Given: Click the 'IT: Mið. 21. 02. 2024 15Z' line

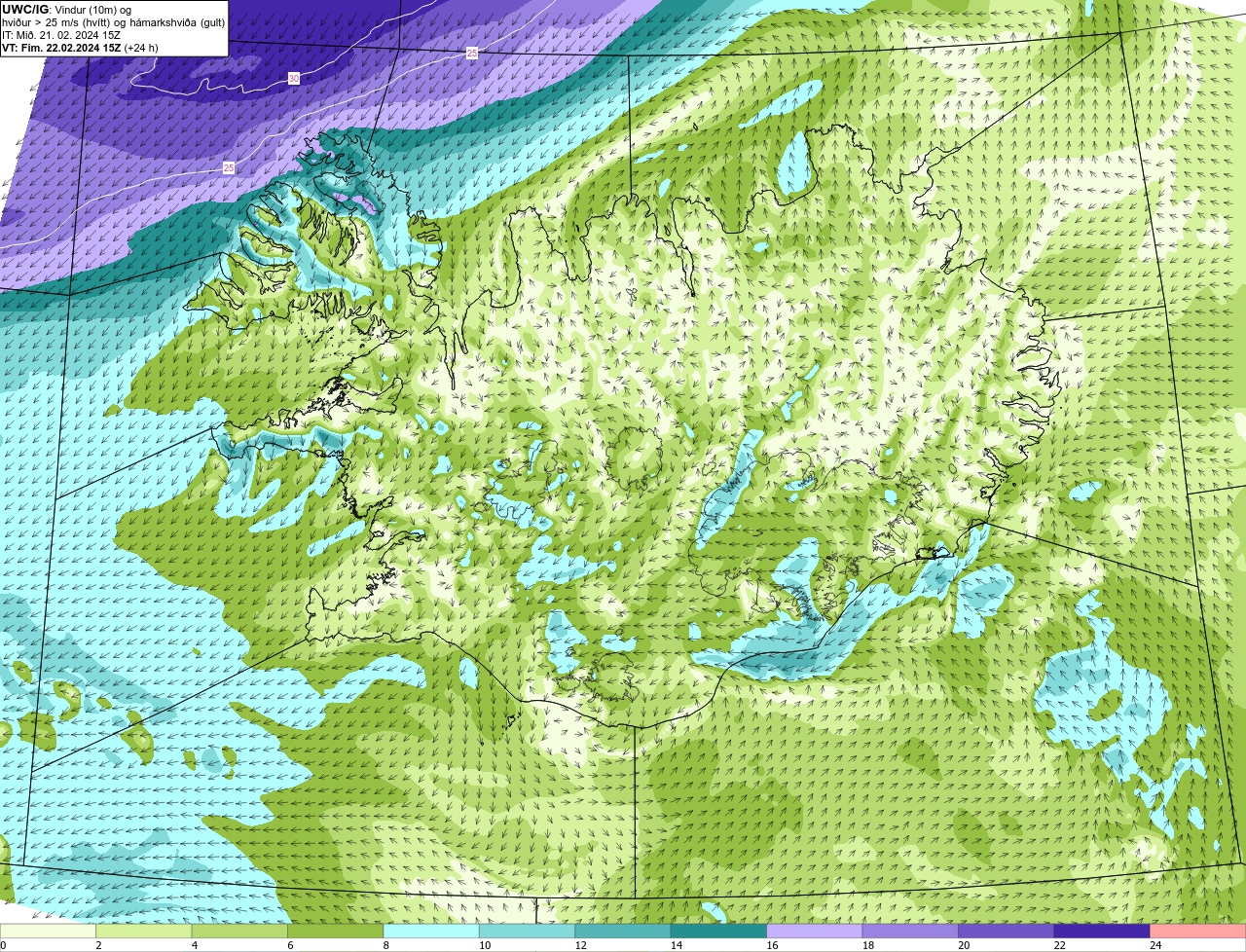Looking at the screenshot, I should coord(61,35).
